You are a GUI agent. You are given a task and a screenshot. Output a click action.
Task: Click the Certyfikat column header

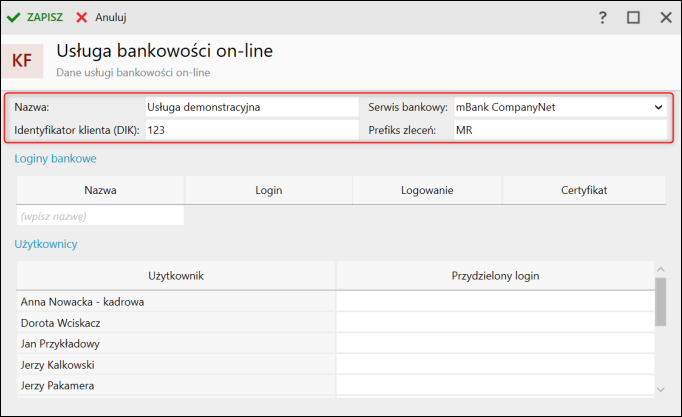(583, 190)
